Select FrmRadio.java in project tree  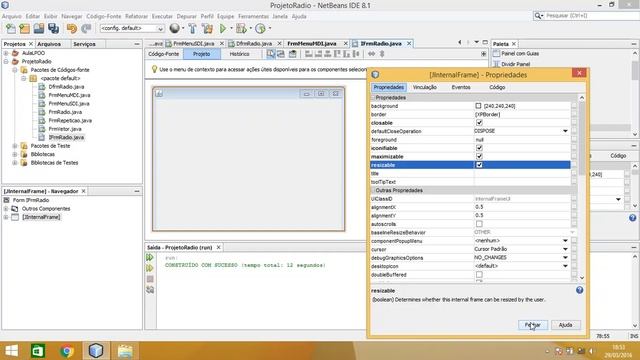65,112
